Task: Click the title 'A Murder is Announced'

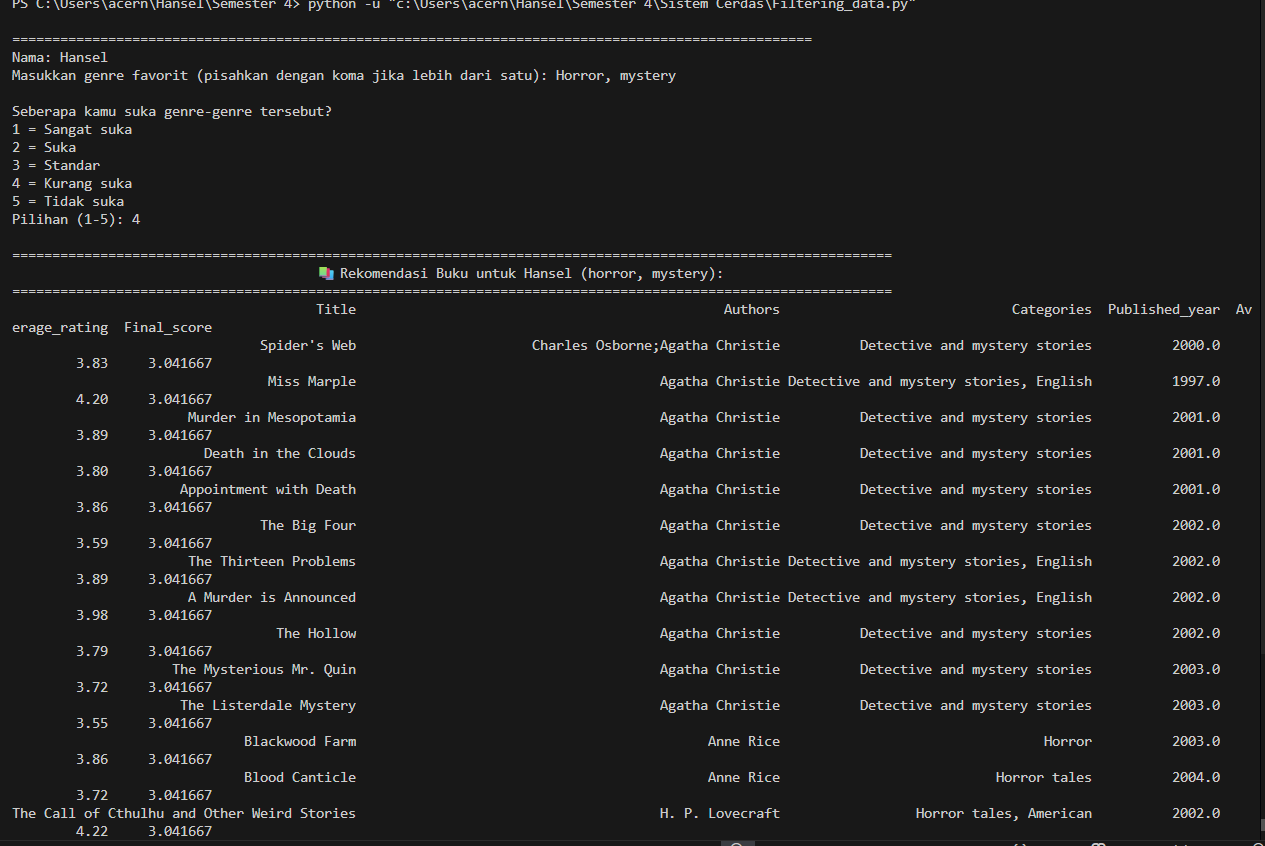Action: [272, 597]
